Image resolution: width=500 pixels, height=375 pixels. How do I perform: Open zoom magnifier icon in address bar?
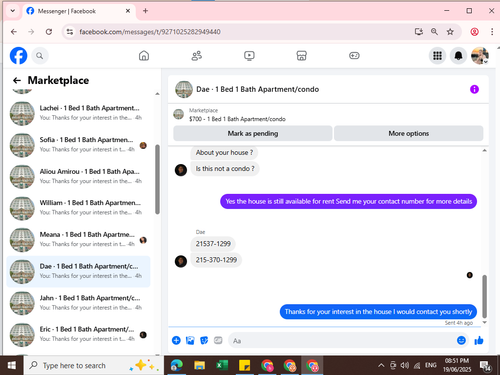434,32
